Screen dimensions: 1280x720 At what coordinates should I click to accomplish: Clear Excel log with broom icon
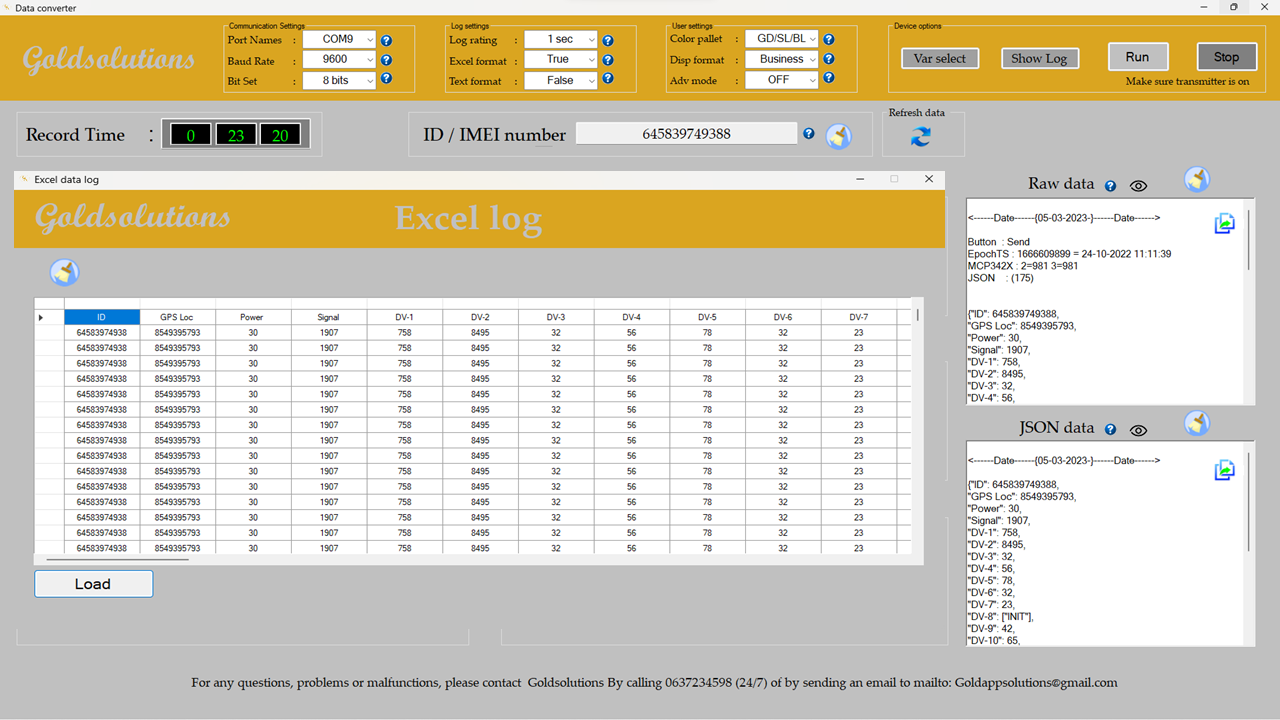pyautogui.click(x=65, y=272)
